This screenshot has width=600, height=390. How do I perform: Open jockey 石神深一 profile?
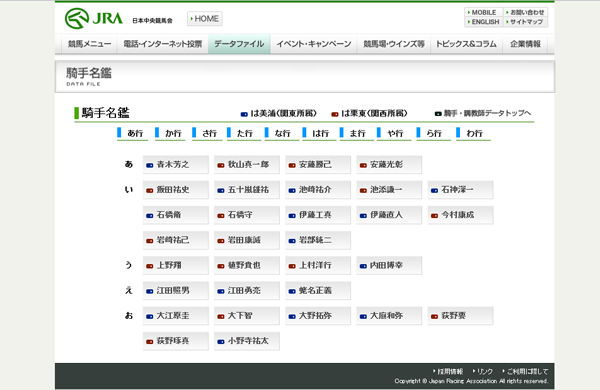(460, 190)
